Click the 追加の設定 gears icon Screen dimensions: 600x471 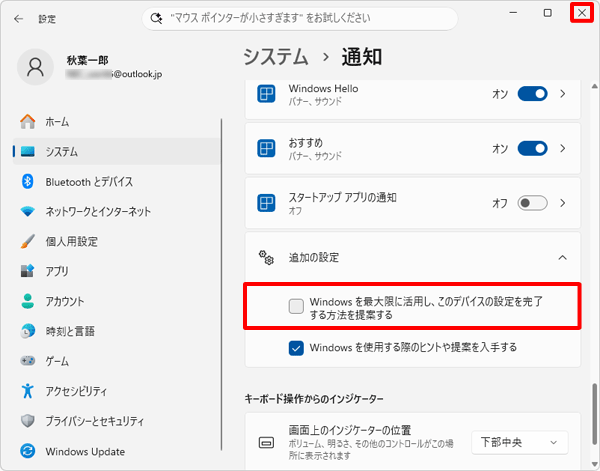(266, 258)
